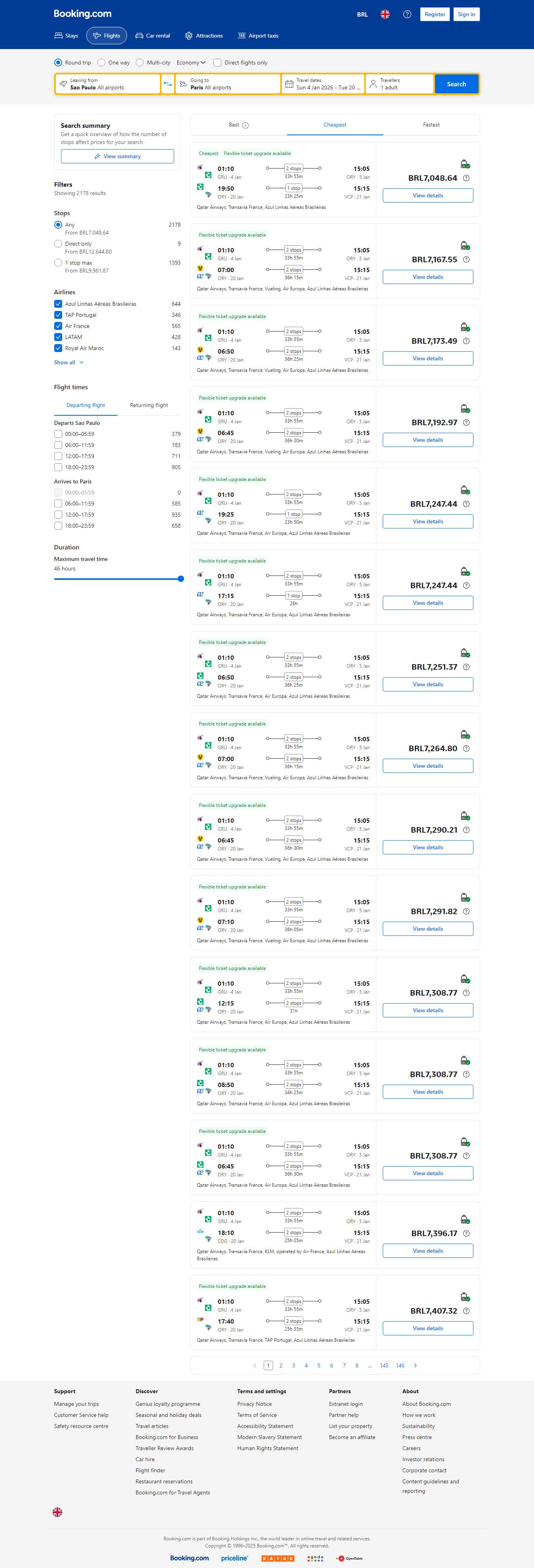Go to next results page arrow

pos(415,1365)
